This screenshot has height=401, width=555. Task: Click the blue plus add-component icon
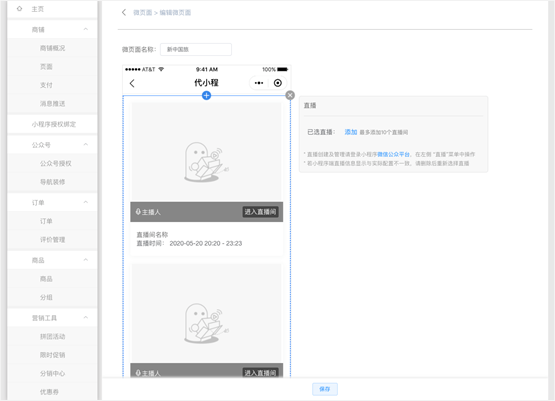pyautogui.click(x=206, y=95)
